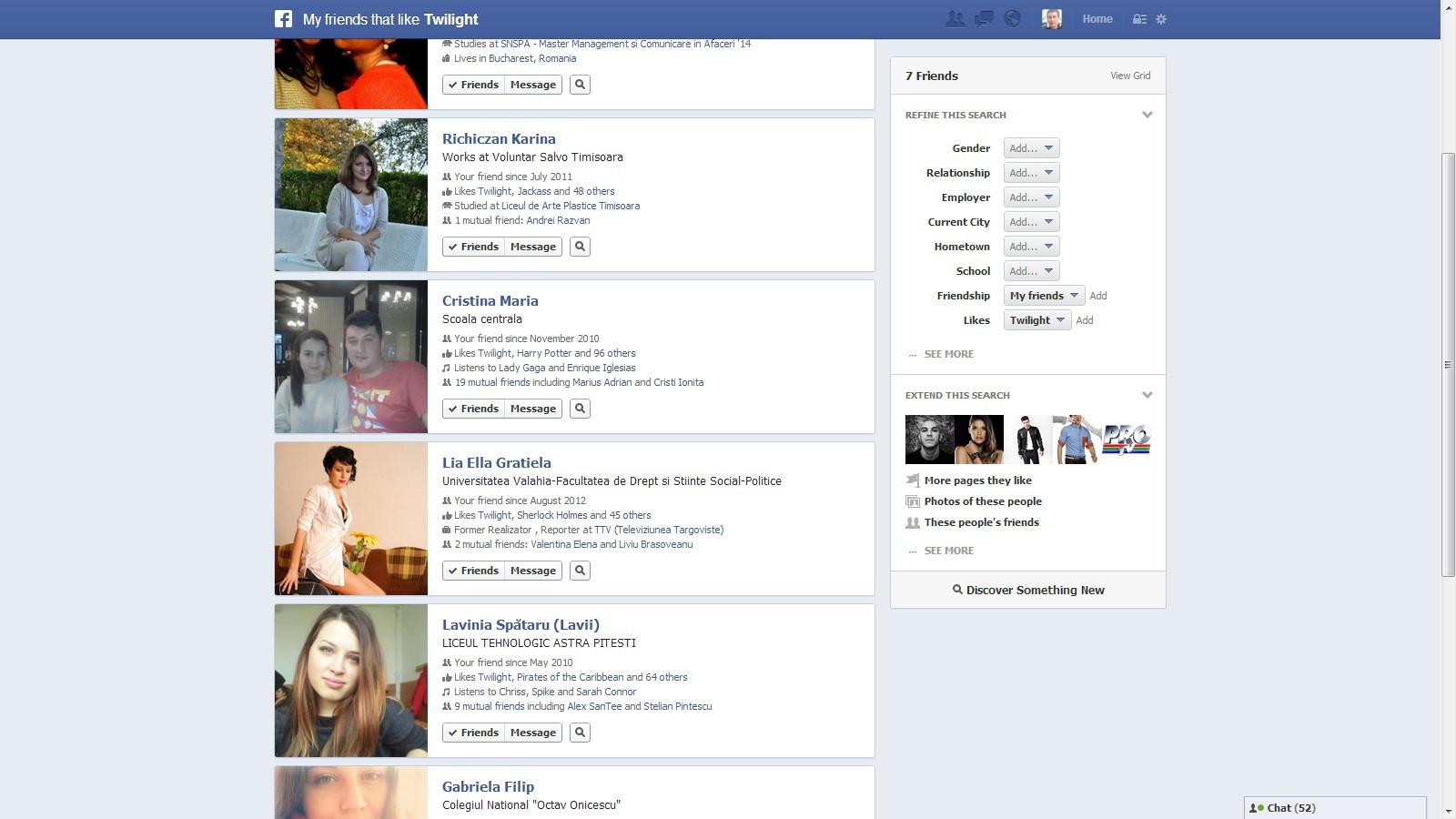The image size is (1456, 819).
Task: Open the Likes Twilight dropdown
Action: [x=1036, y=319]
